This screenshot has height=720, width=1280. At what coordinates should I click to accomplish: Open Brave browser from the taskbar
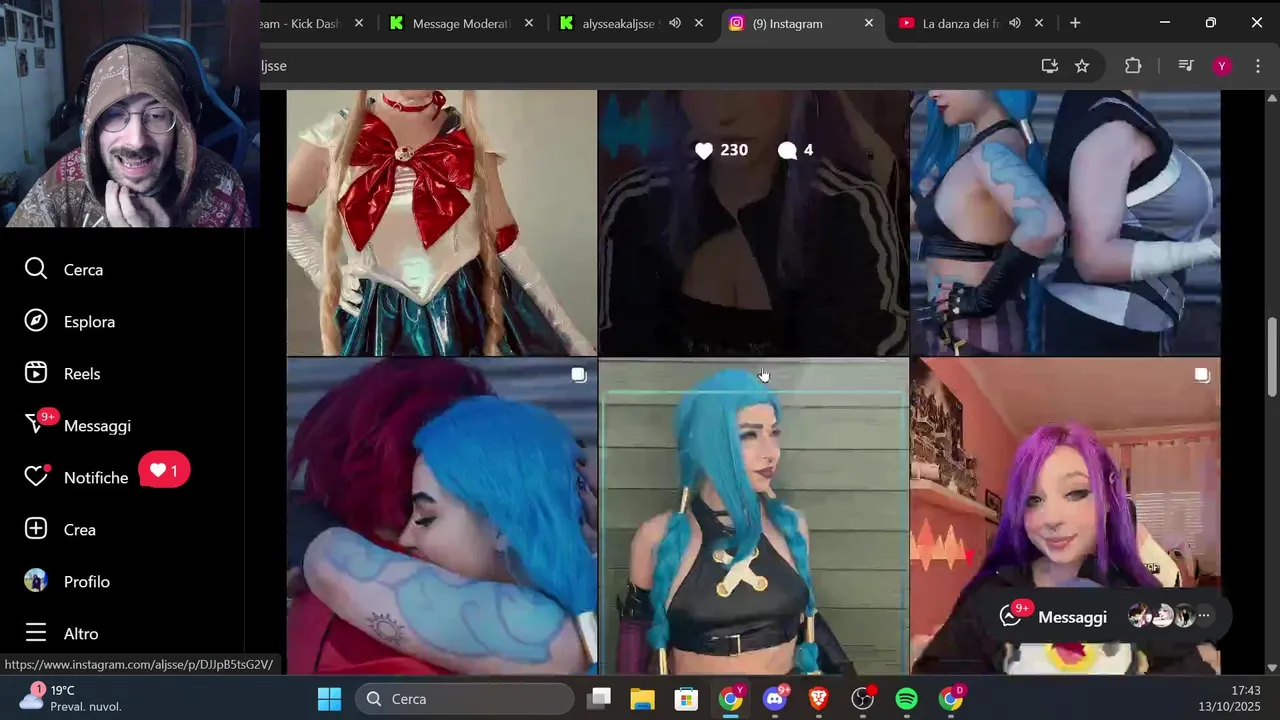(819, 699)
